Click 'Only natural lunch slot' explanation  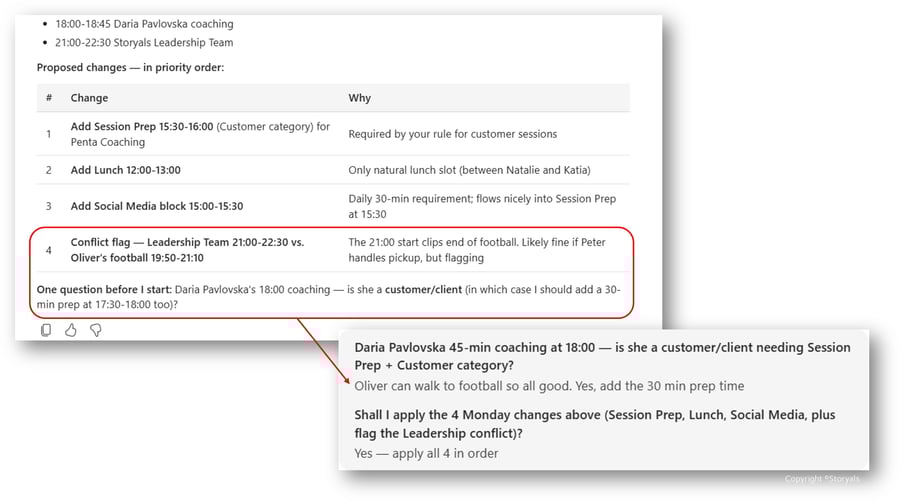click(x=469, y=170)
